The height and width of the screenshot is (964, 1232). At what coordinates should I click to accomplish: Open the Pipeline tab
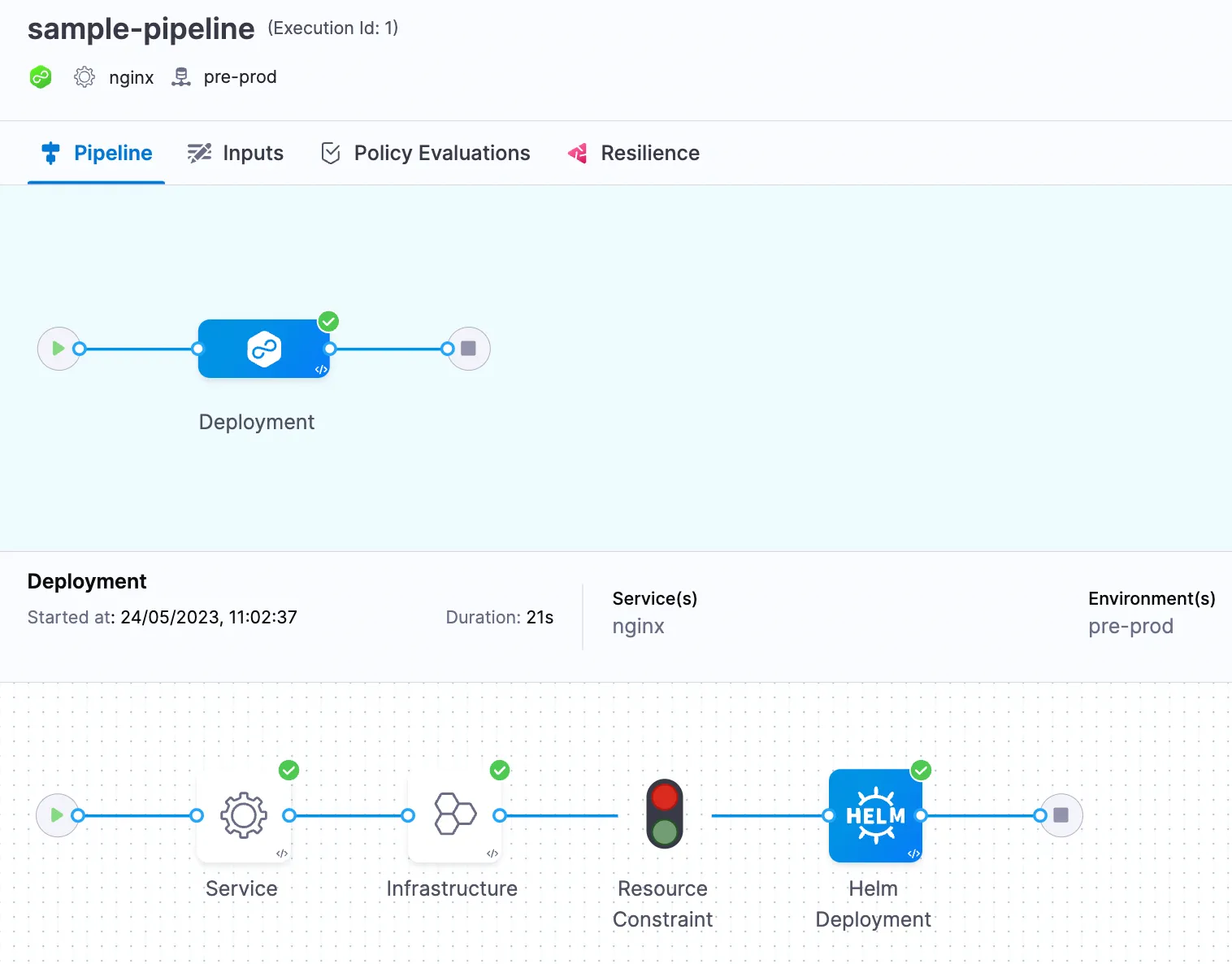tap(97, 153)
